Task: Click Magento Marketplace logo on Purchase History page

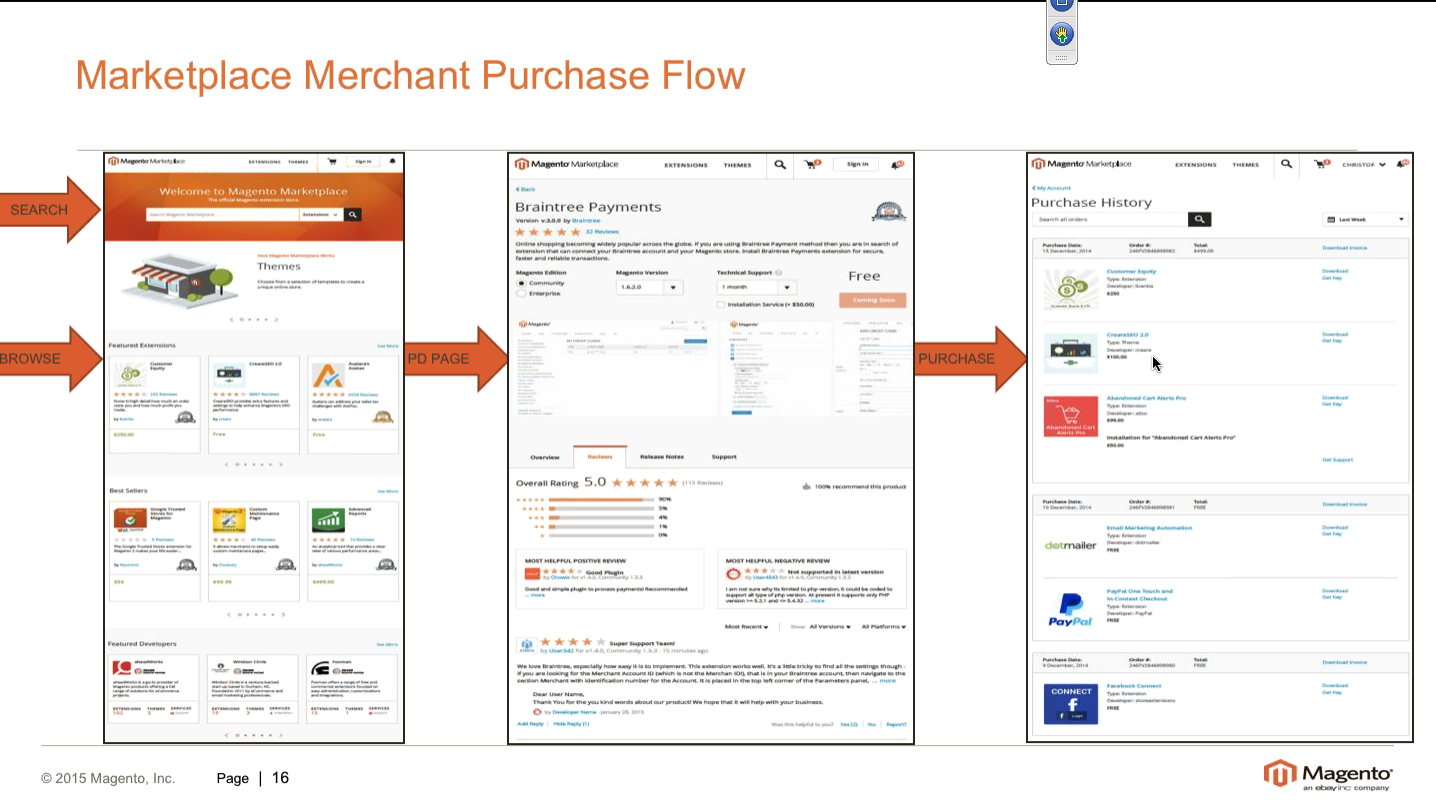Action: [1082, 164]
